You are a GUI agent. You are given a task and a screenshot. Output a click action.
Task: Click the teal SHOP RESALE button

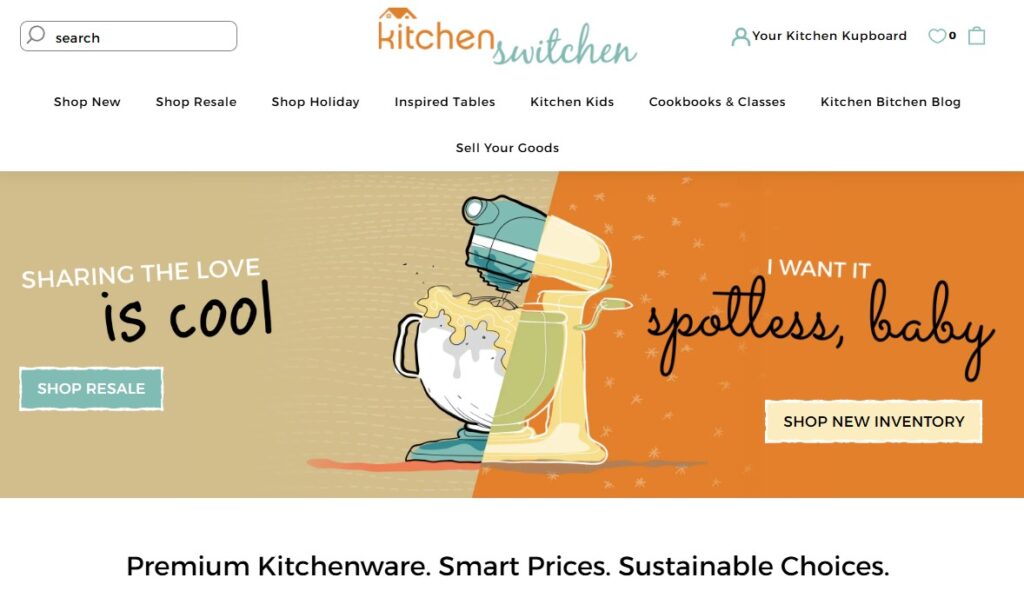point(91,389)
